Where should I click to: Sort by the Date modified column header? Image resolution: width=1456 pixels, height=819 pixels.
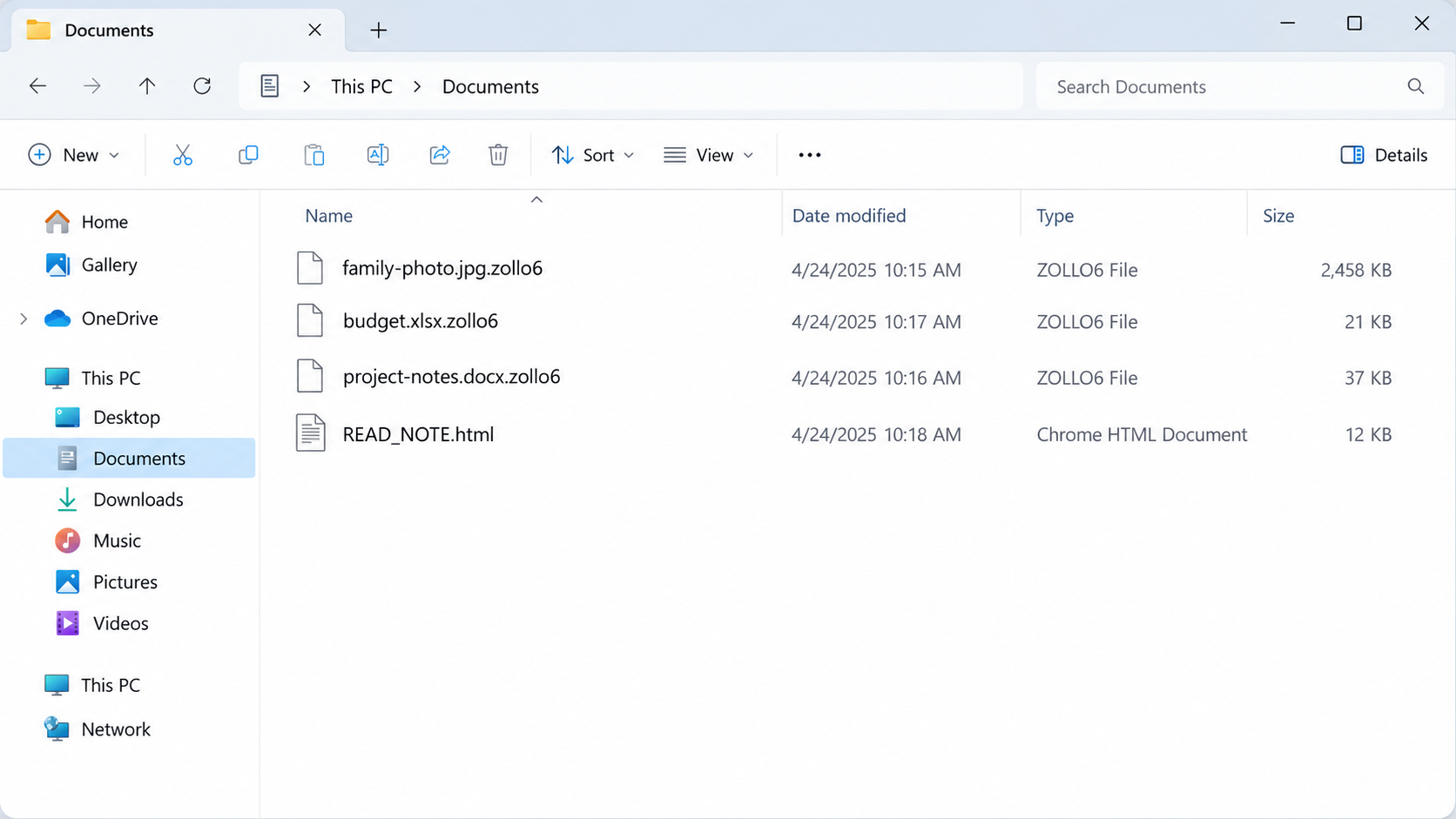pos(849,216)
